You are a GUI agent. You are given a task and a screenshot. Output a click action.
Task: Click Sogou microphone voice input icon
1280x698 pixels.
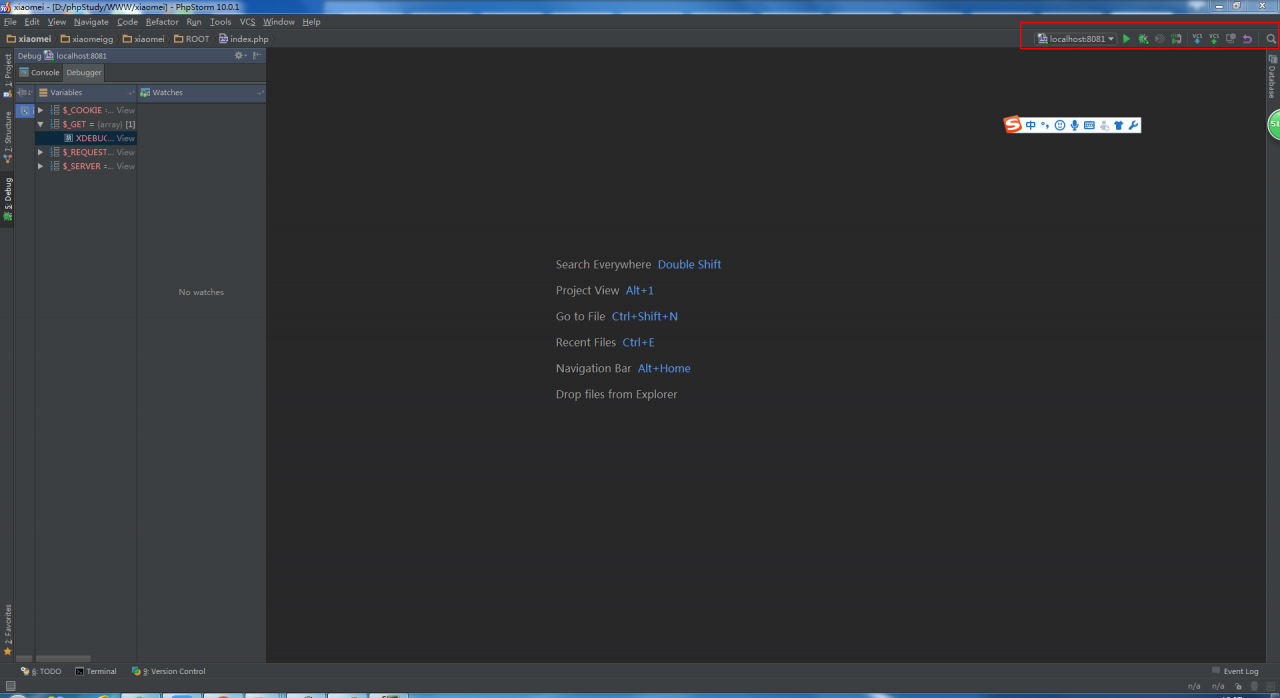click(x=1074, y=125)
